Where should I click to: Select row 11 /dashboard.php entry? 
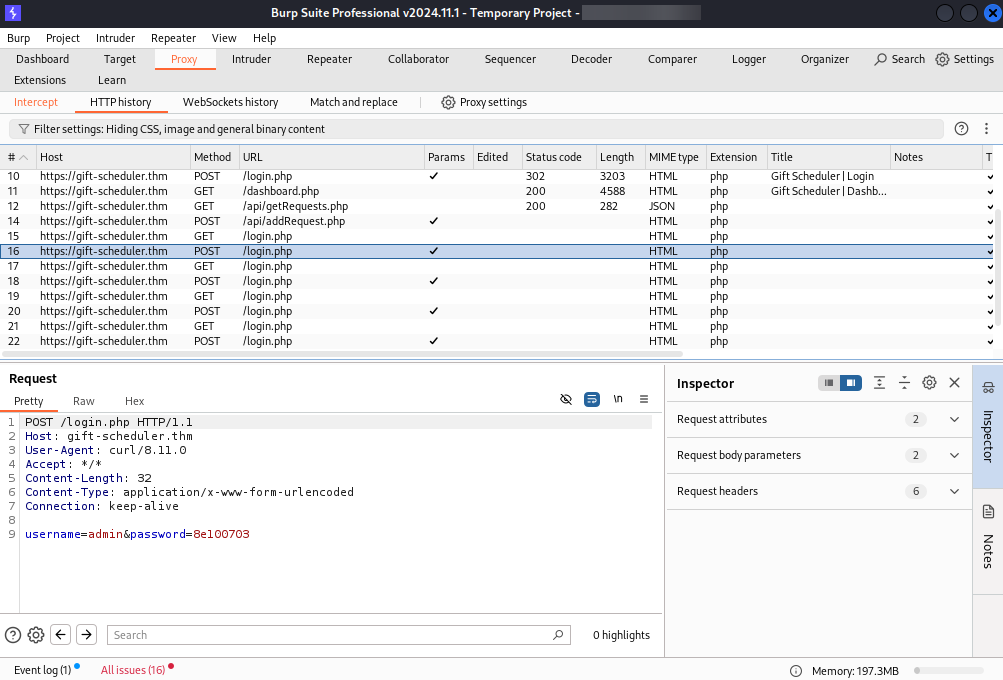[x=498, y=191]
